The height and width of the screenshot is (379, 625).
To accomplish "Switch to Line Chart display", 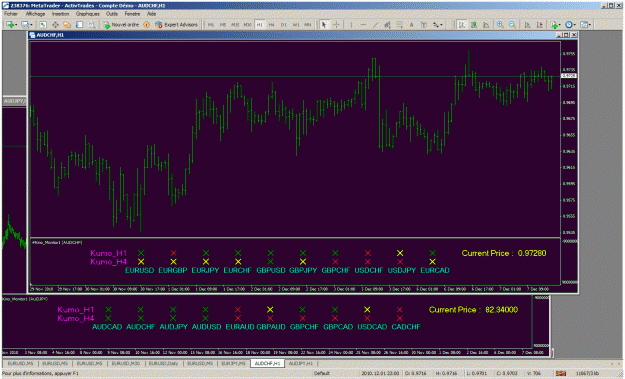I will [x=486, y=25].
